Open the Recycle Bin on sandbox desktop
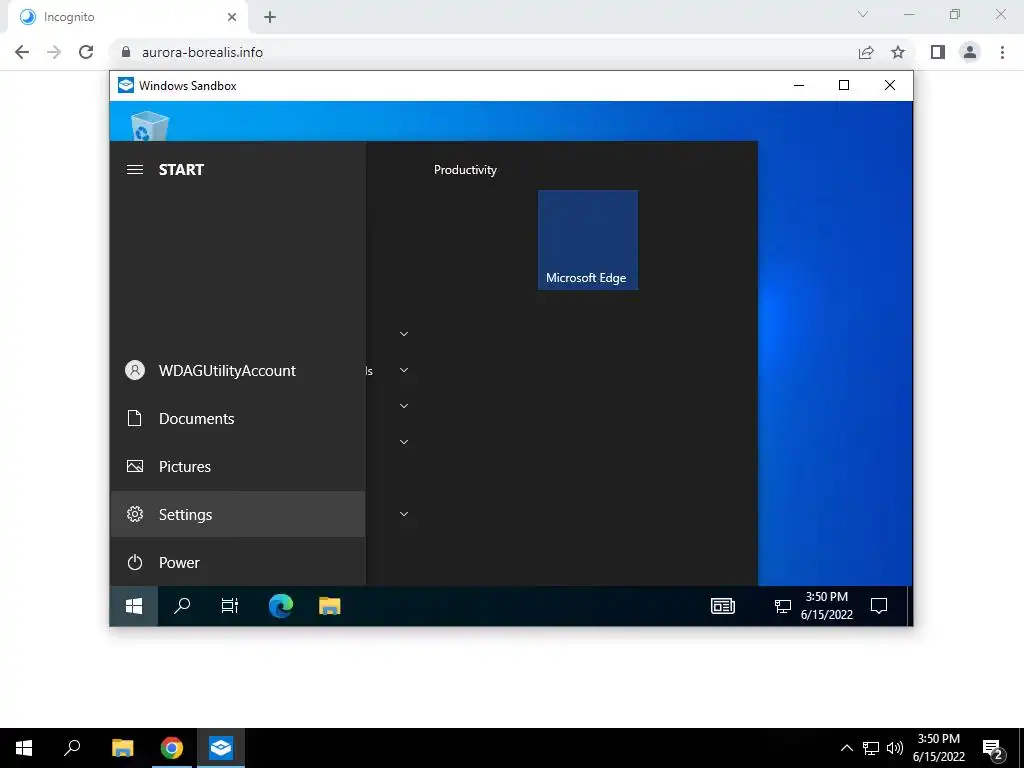 click(x=150, y=126)
